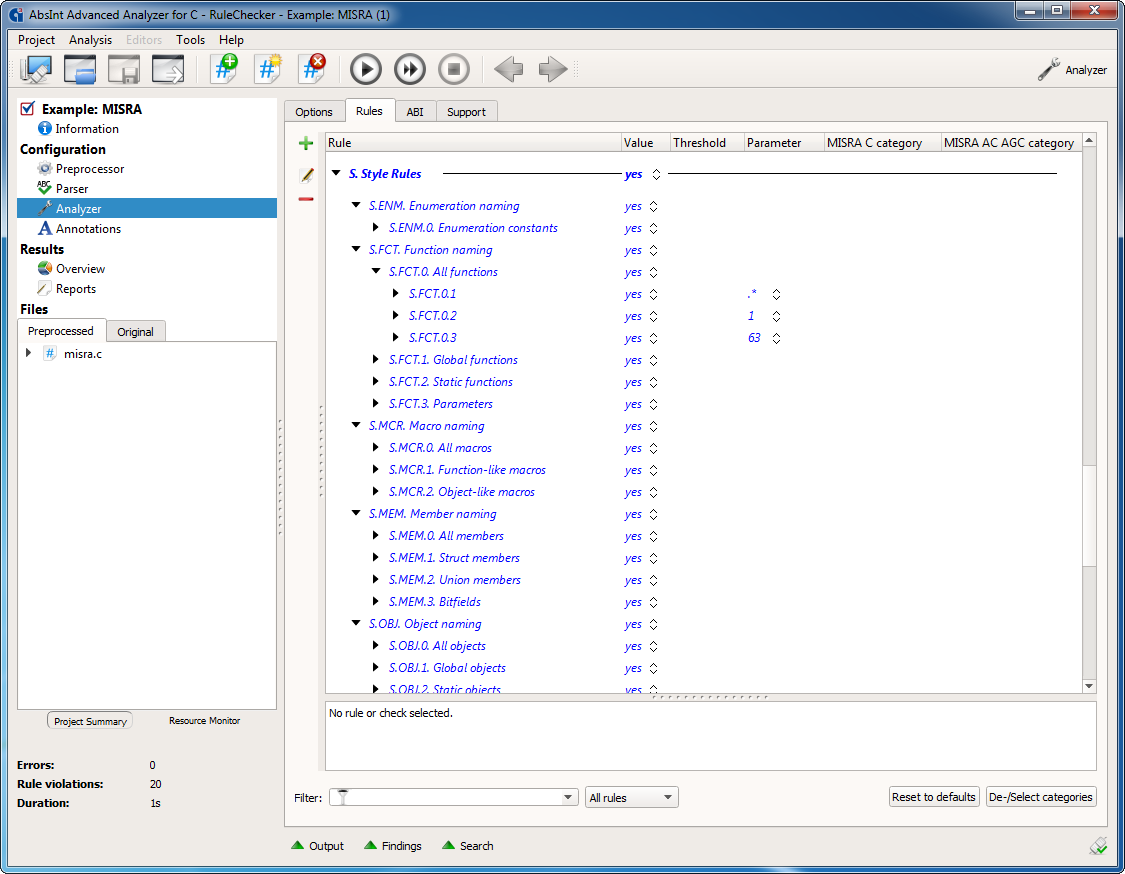Collapse S.ENM. Enumeration naming

356,205
